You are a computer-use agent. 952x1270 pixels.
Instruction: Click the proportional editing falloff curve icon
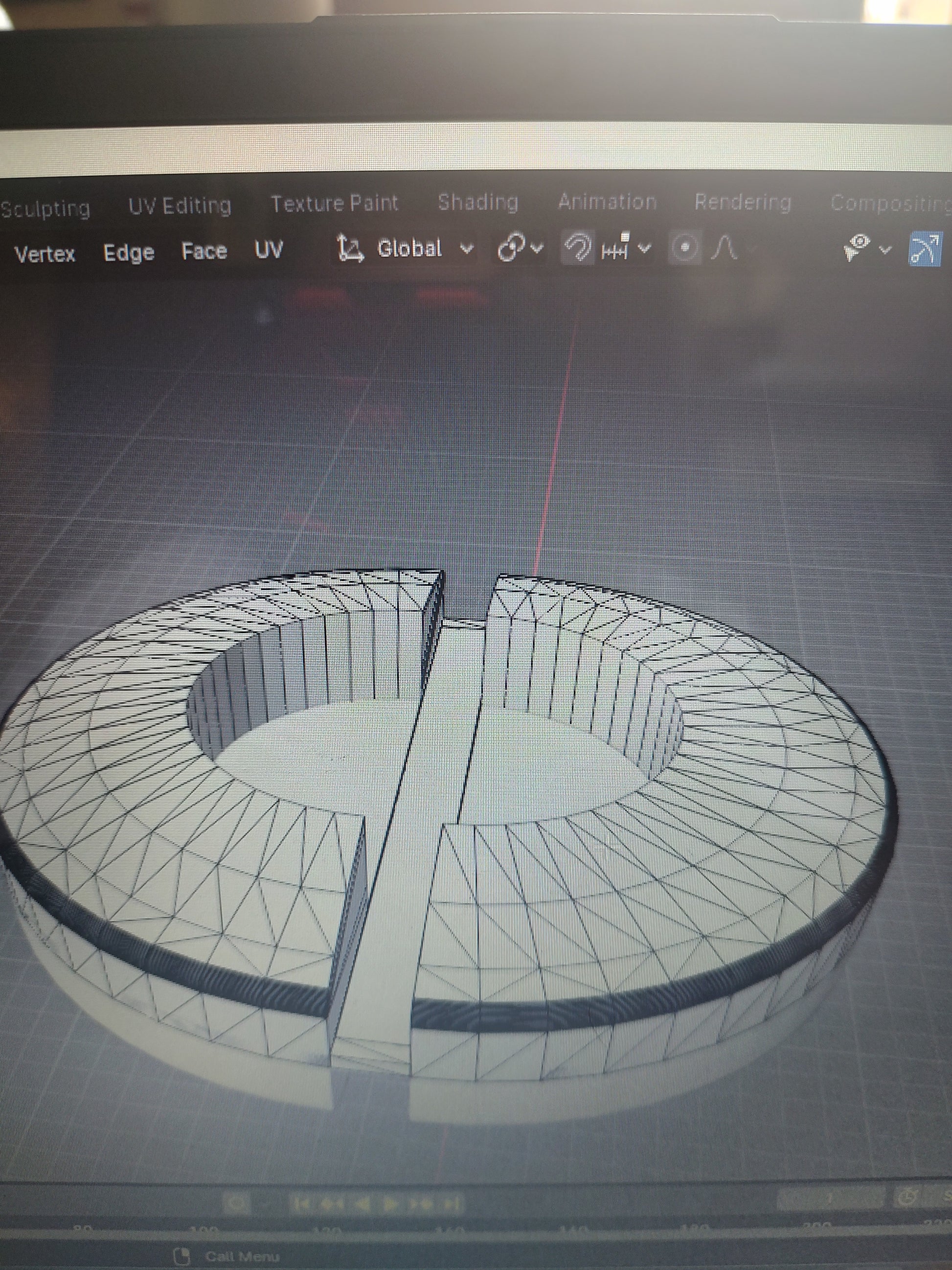[724, 248]
